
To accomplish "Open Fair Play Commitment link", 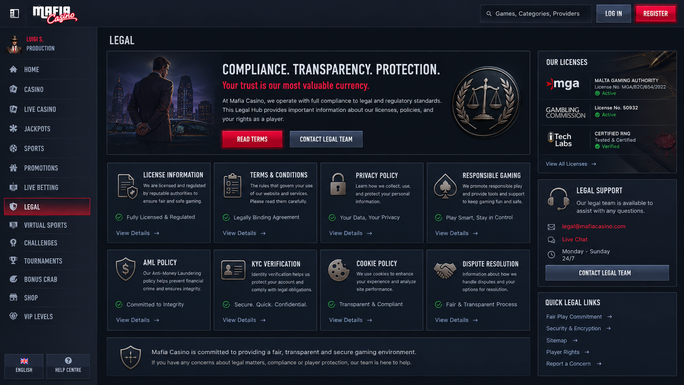I will click(578, 317).
